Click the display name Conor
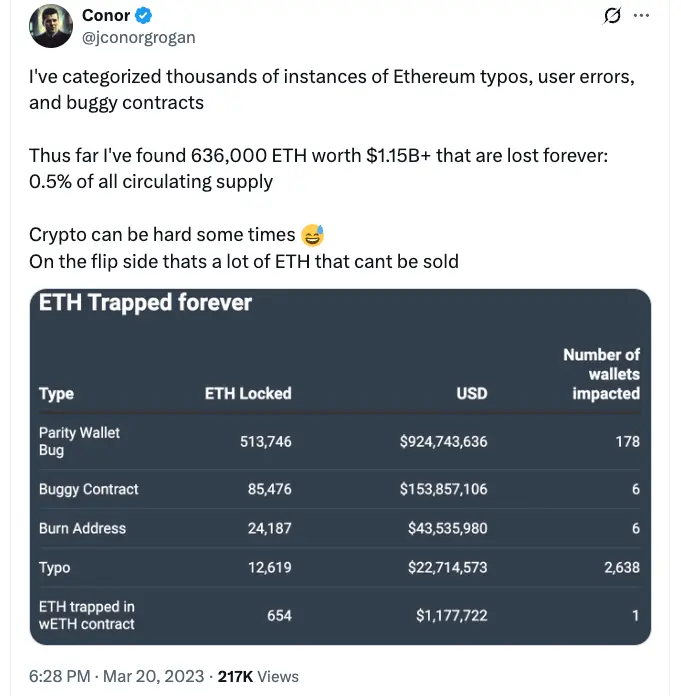The image size is (681, 696). click(105, 16)
